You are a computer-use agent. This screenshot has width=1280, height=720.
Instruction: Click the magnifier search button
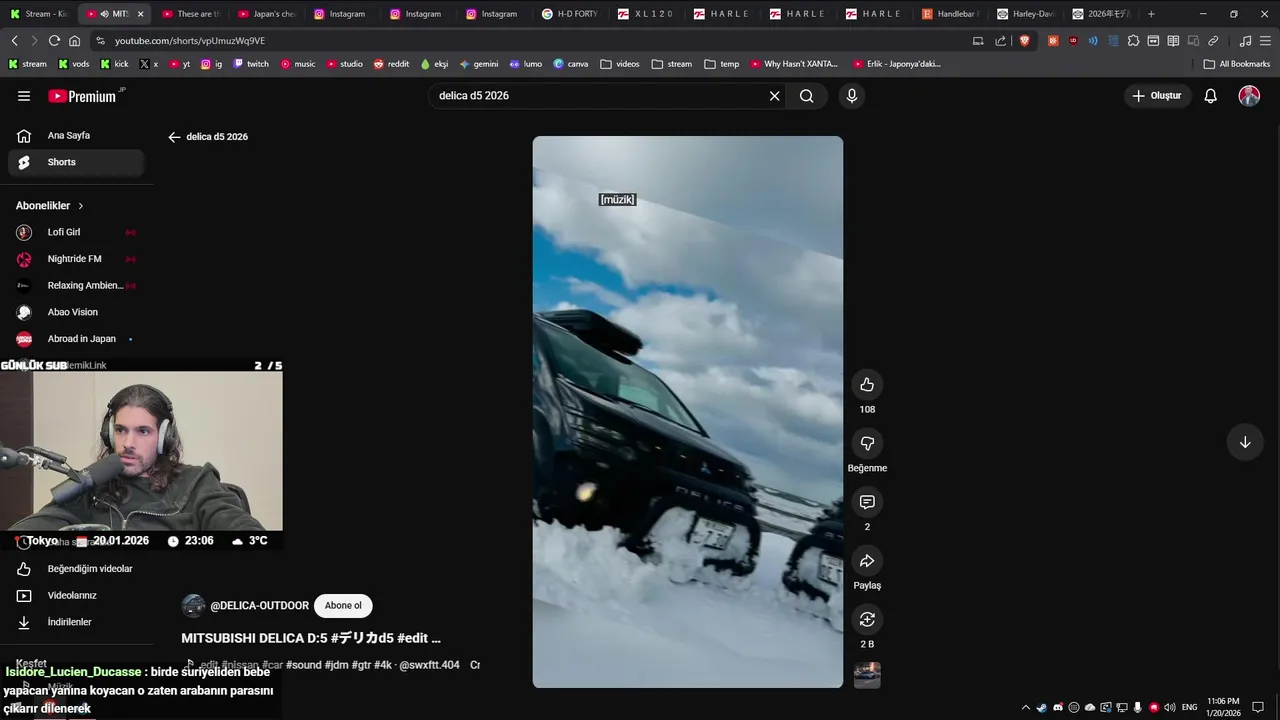coord(806,96)
